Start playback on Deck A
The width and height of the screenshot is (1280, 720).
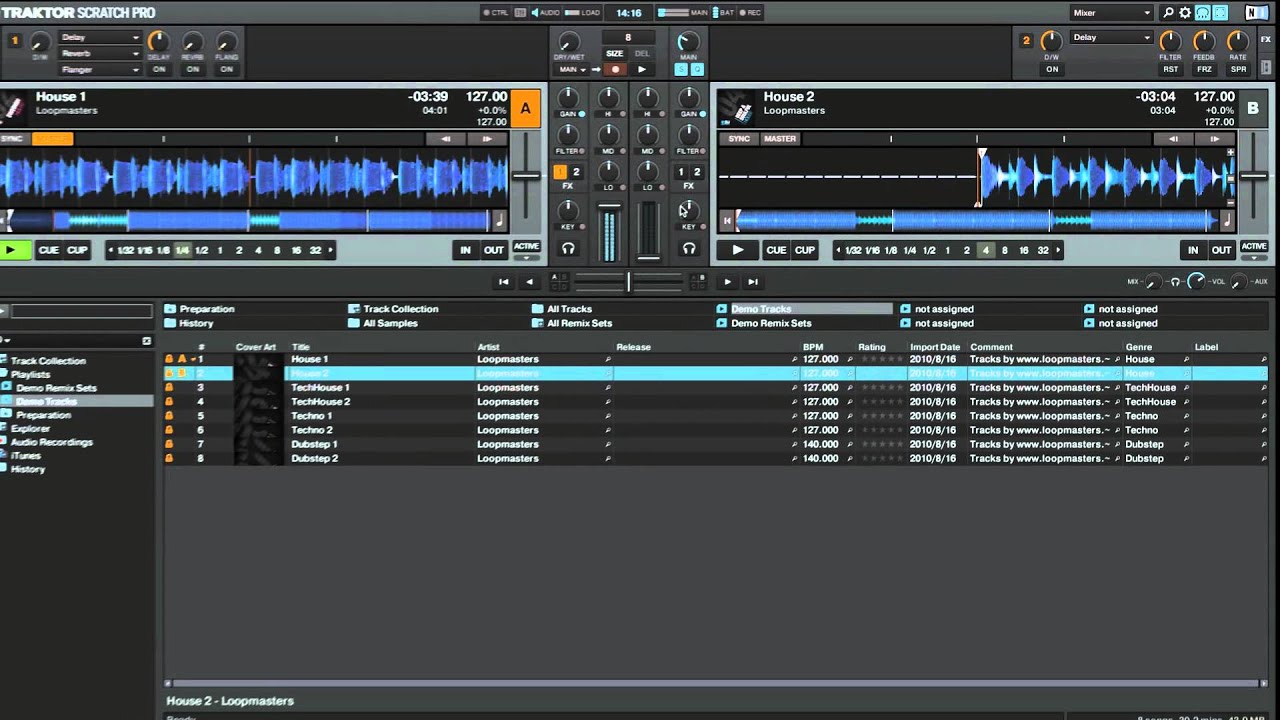click(x=16, y=250)
